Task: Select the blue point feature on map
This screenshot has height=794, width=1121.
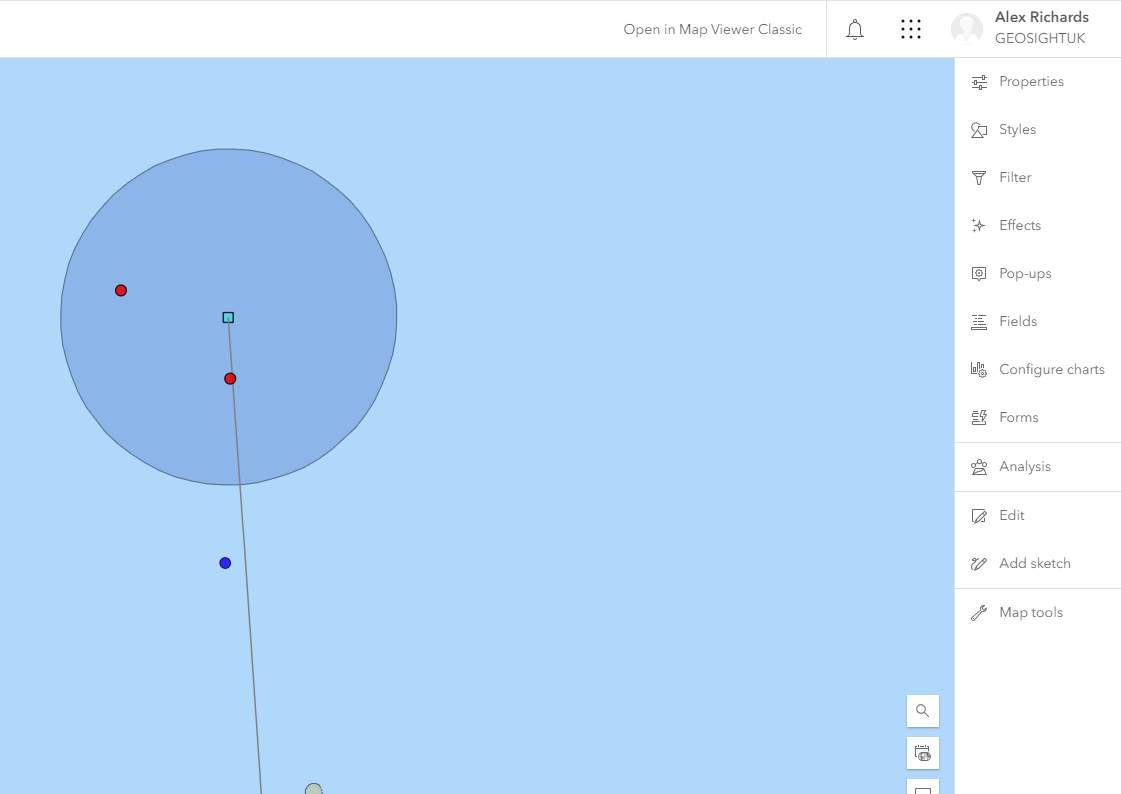Action: coord(224,562)
